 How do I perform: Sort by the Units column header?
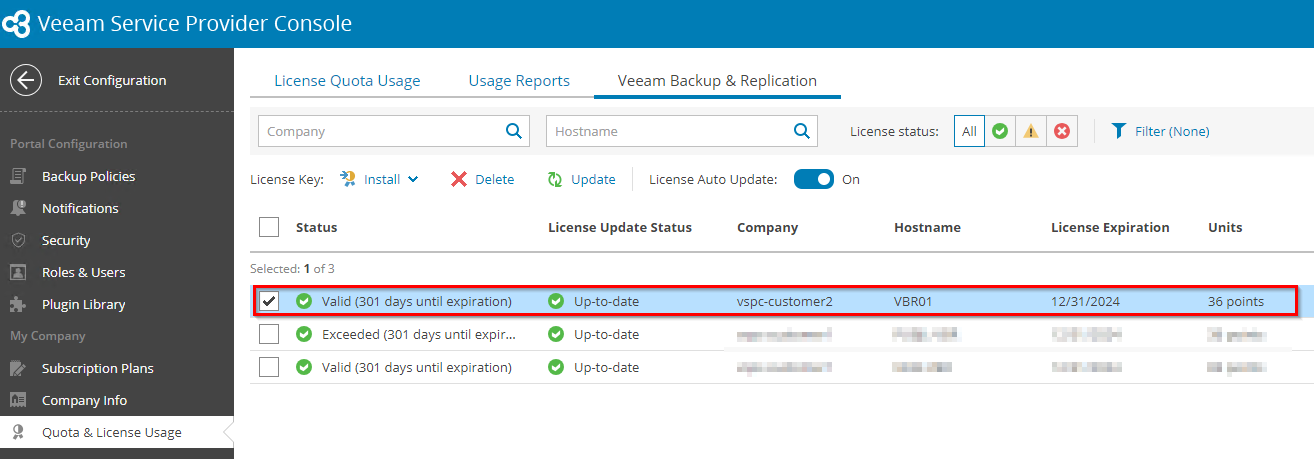pyautogui.click(x=1225, y=227)
